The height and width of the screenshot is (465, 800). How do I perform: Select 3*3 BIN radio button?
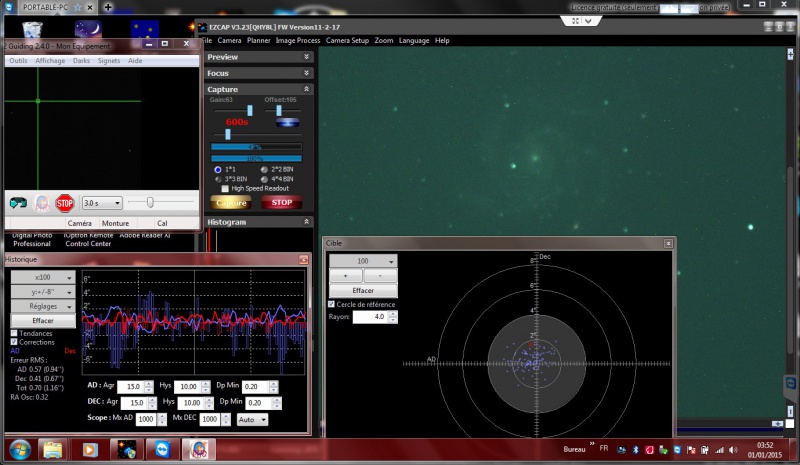pyautogui.click(x=218, y=179)
